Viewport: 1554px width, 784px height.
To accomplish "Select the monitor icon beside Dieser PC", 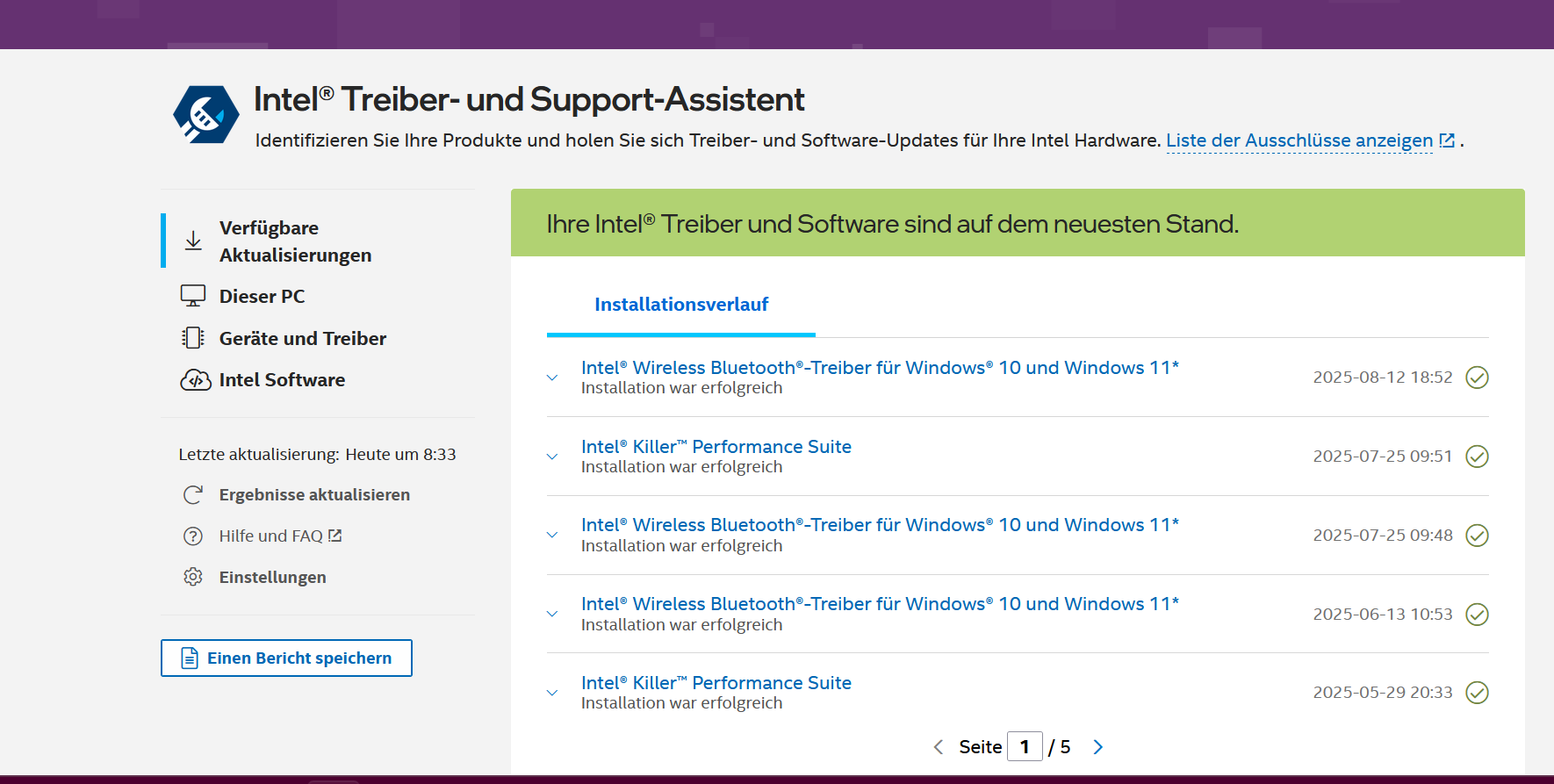I will pyautogui.click(x=193, y=296).
